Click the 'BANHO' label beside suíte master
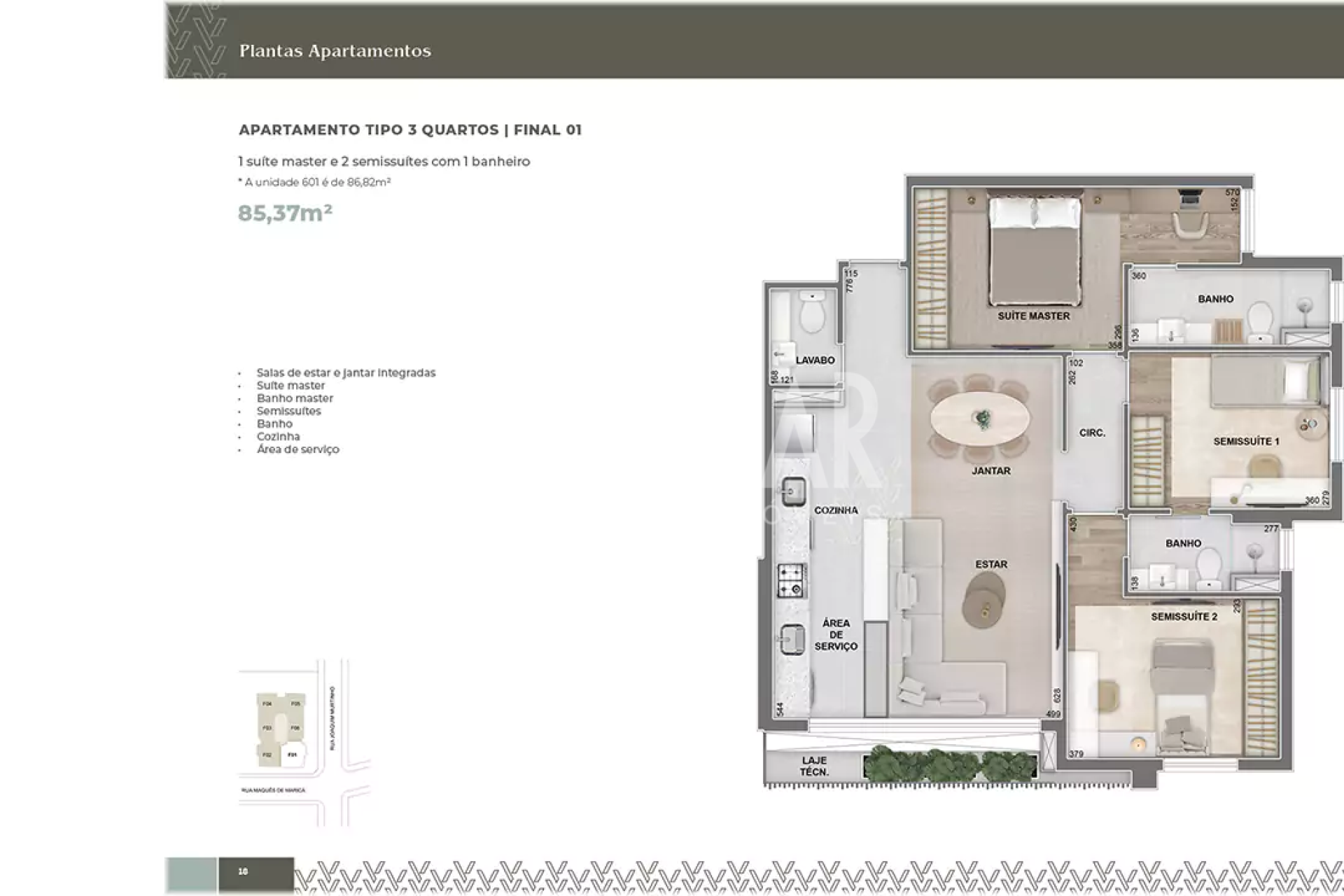 pos(1215,299)
